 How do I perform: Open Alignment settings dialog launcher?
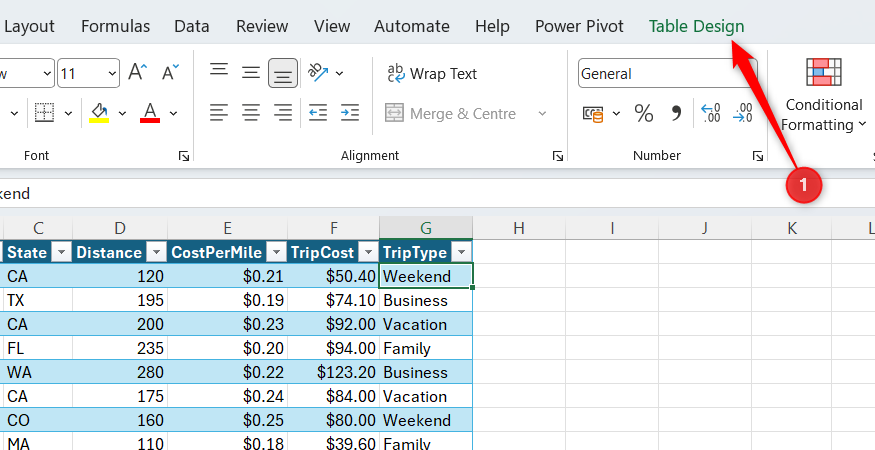pos(557,156)
